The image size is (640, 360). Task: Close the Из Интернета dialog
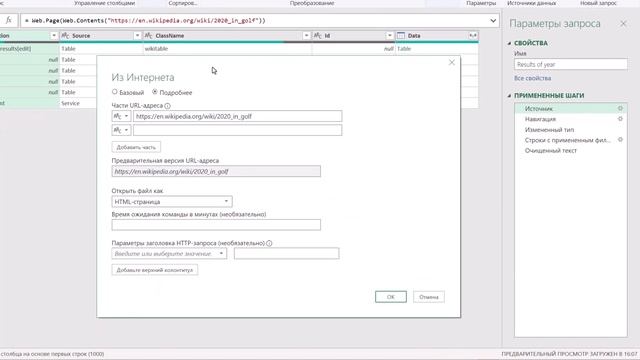[451, 62]
